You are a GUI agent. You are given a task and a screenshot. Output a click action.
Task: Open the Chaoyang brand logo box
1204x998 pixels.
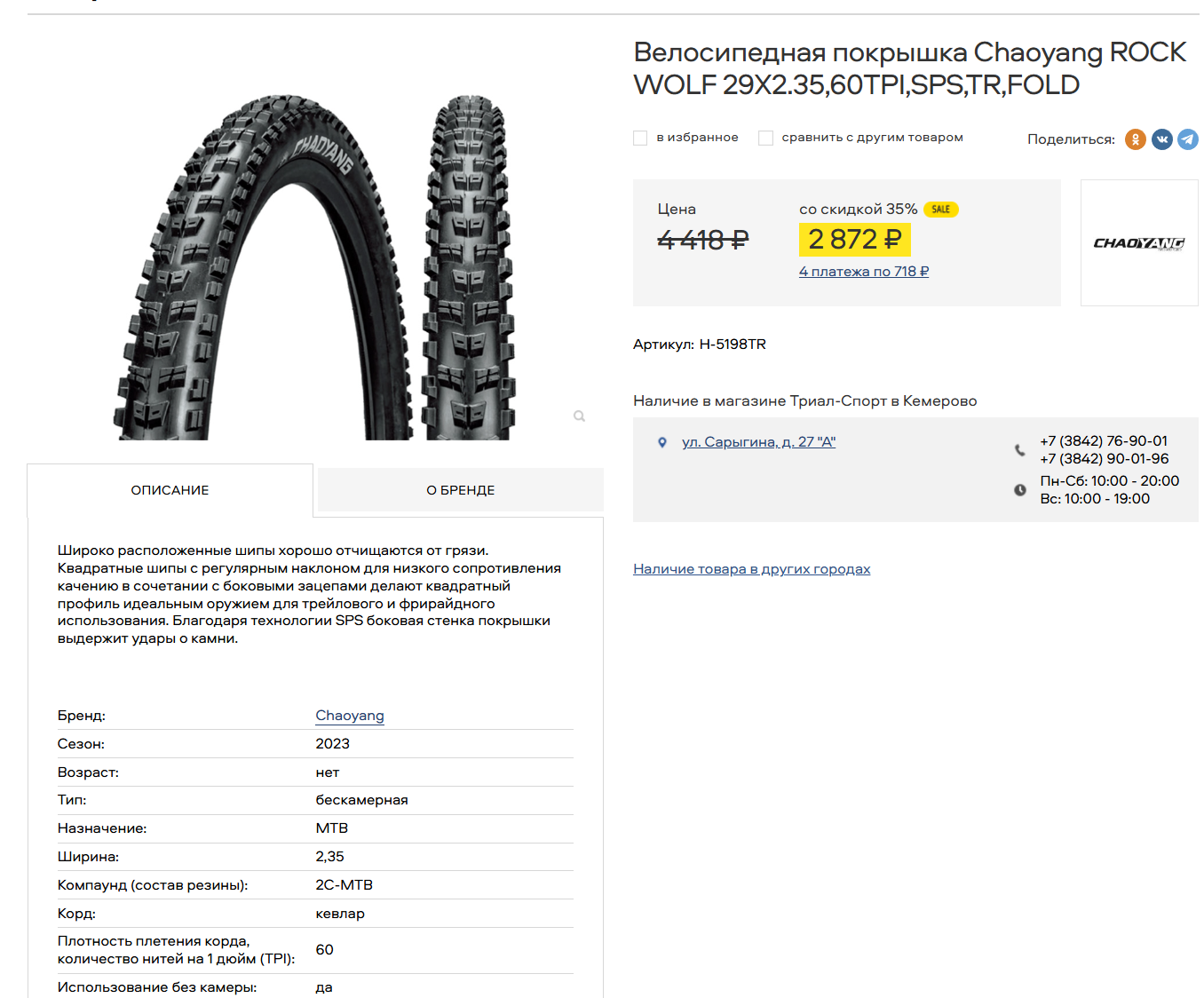pyautogui.click(x=1139, y=243)
